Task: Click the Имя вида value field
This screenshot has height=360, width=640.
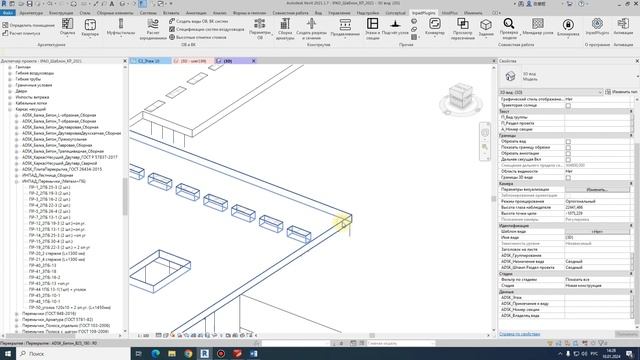Action: pos(597,238)
